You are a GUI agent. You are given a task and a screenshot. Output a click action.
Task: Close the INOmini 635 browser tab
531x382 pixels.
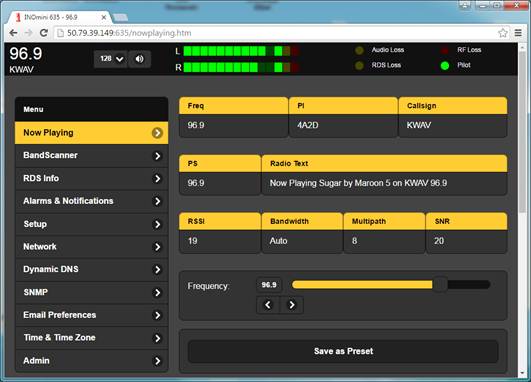click(104, 17)
